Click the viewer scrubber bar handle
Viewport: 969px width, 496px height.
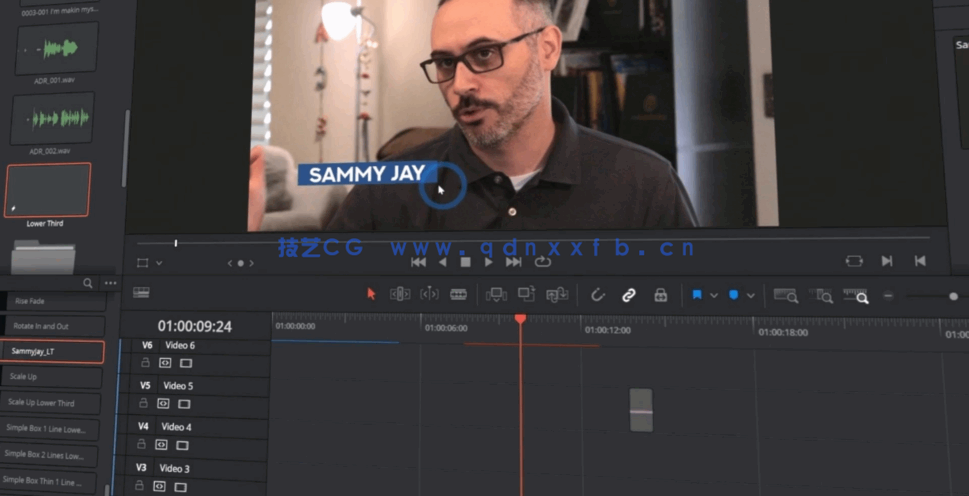pyautogui.click(x=176, y=243)
